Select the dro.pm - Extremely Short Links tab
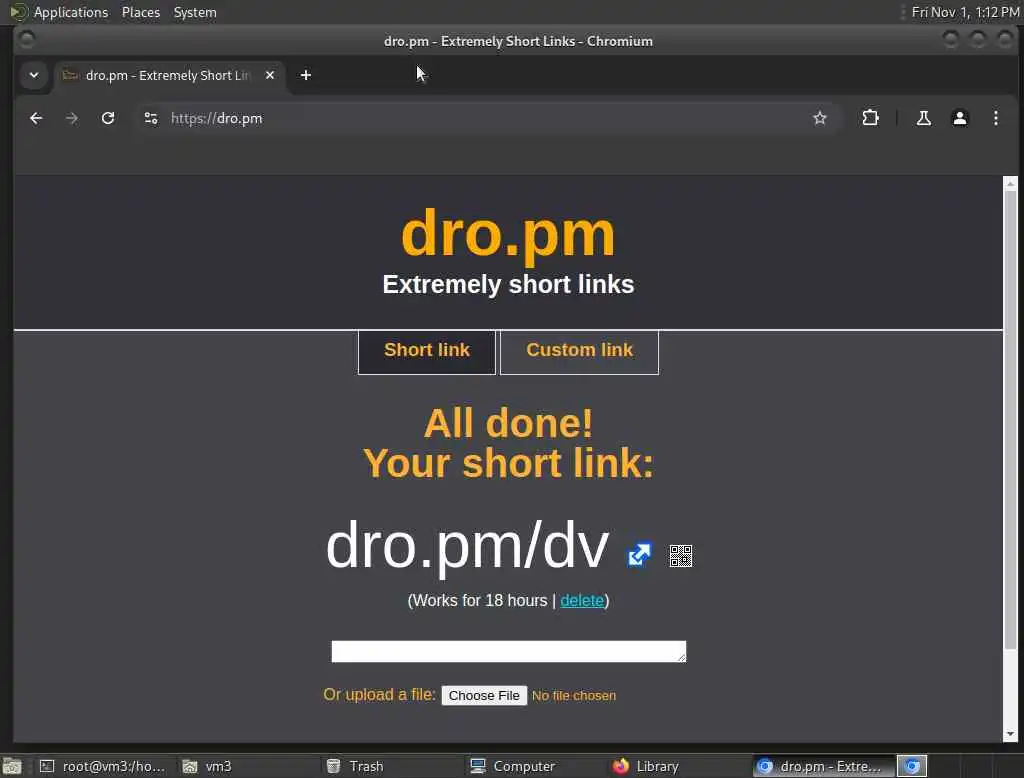 coord(168,75)
